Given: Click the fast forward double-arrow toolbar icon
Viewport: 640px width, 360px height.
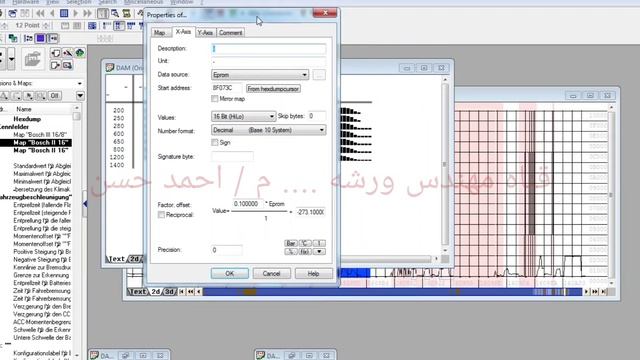Looking at the screenshot, I should [x=87, y=13].
